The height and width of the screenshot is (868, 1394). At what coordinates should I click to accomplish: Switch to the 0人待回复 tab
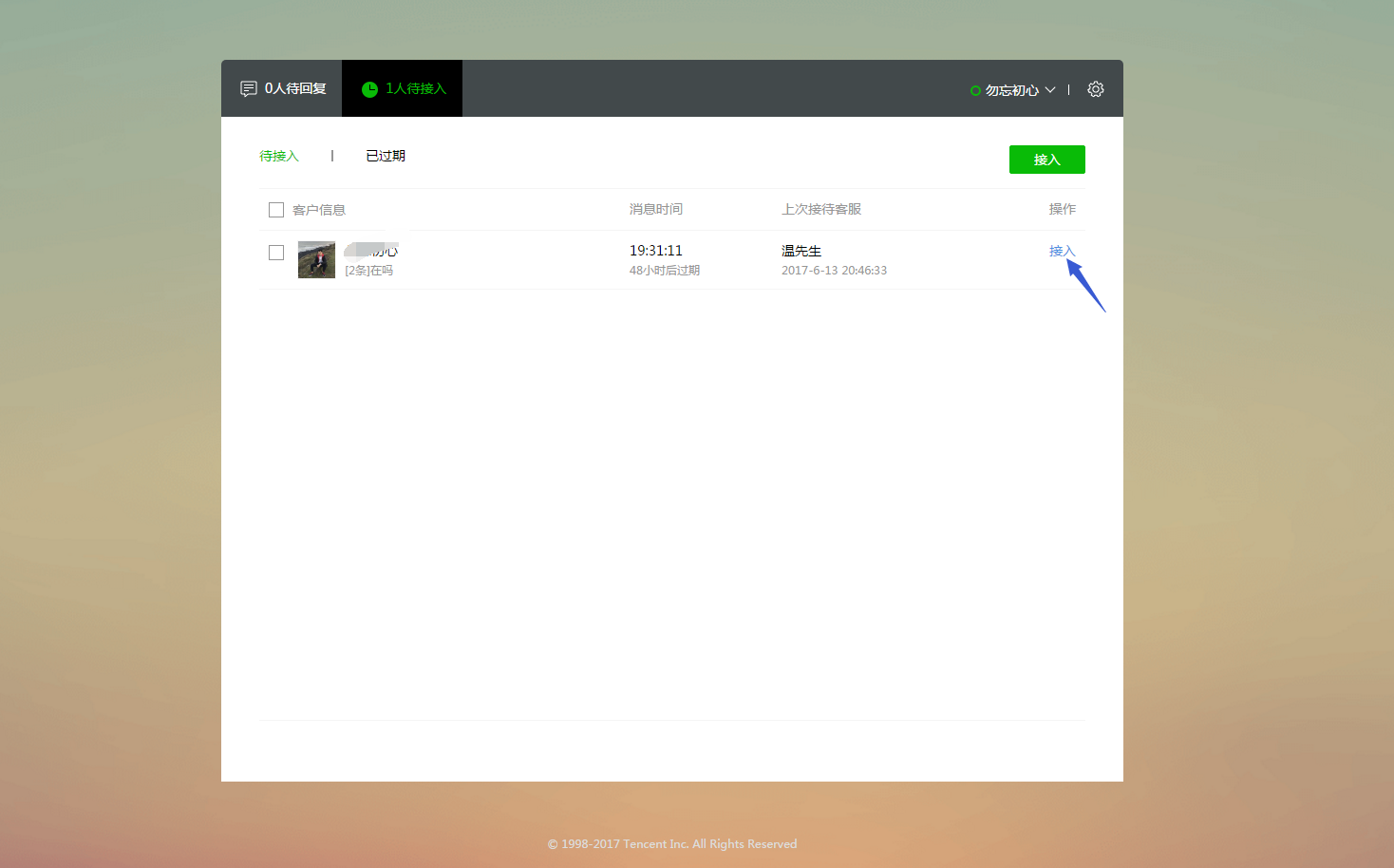click(x=283, y=88)
